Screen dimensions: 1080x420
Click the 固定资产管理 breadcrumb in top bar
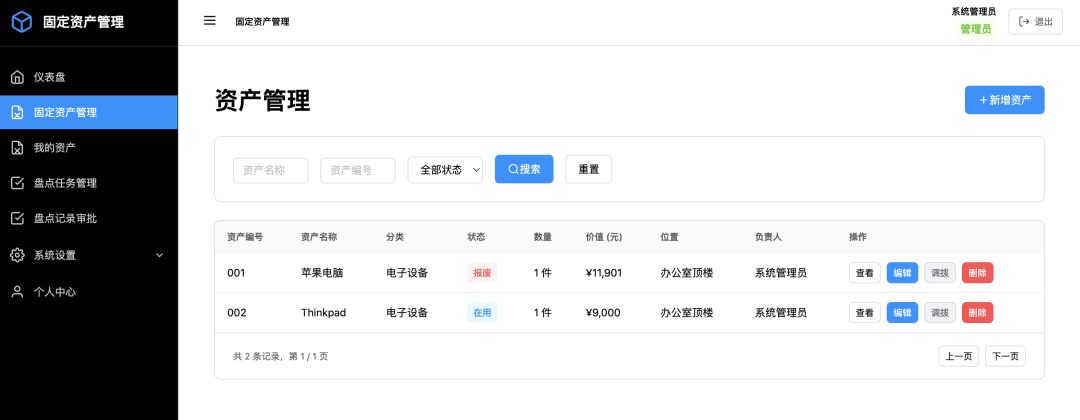[x=262, y=21]
